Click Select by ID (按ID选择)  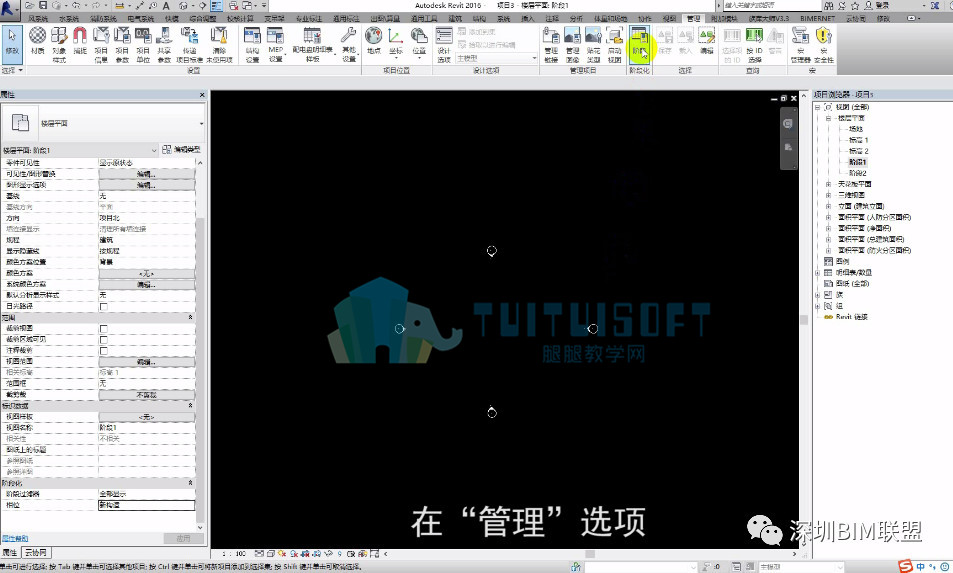754,44
